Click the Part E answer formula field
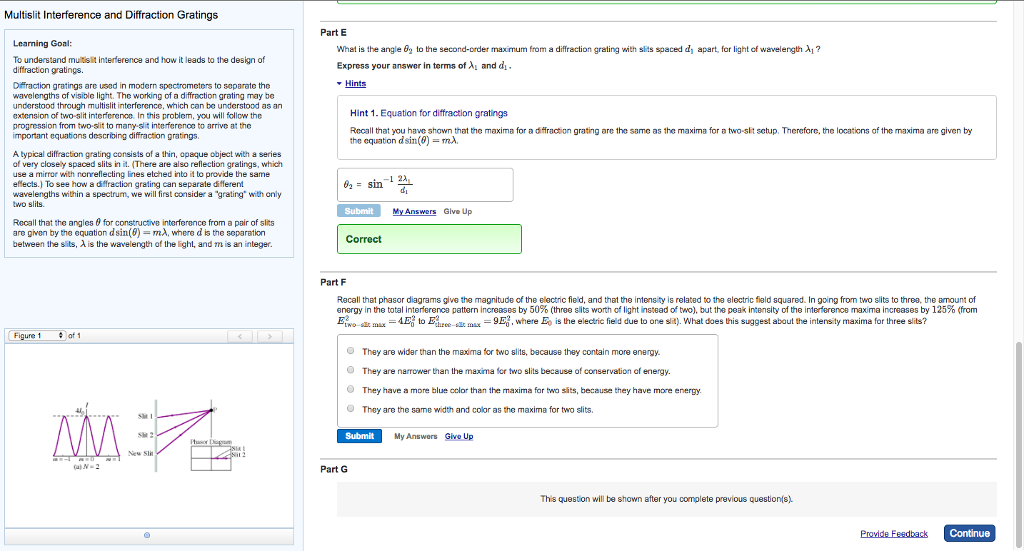This screenshot has height=551, width=1024. click(427, 185)
